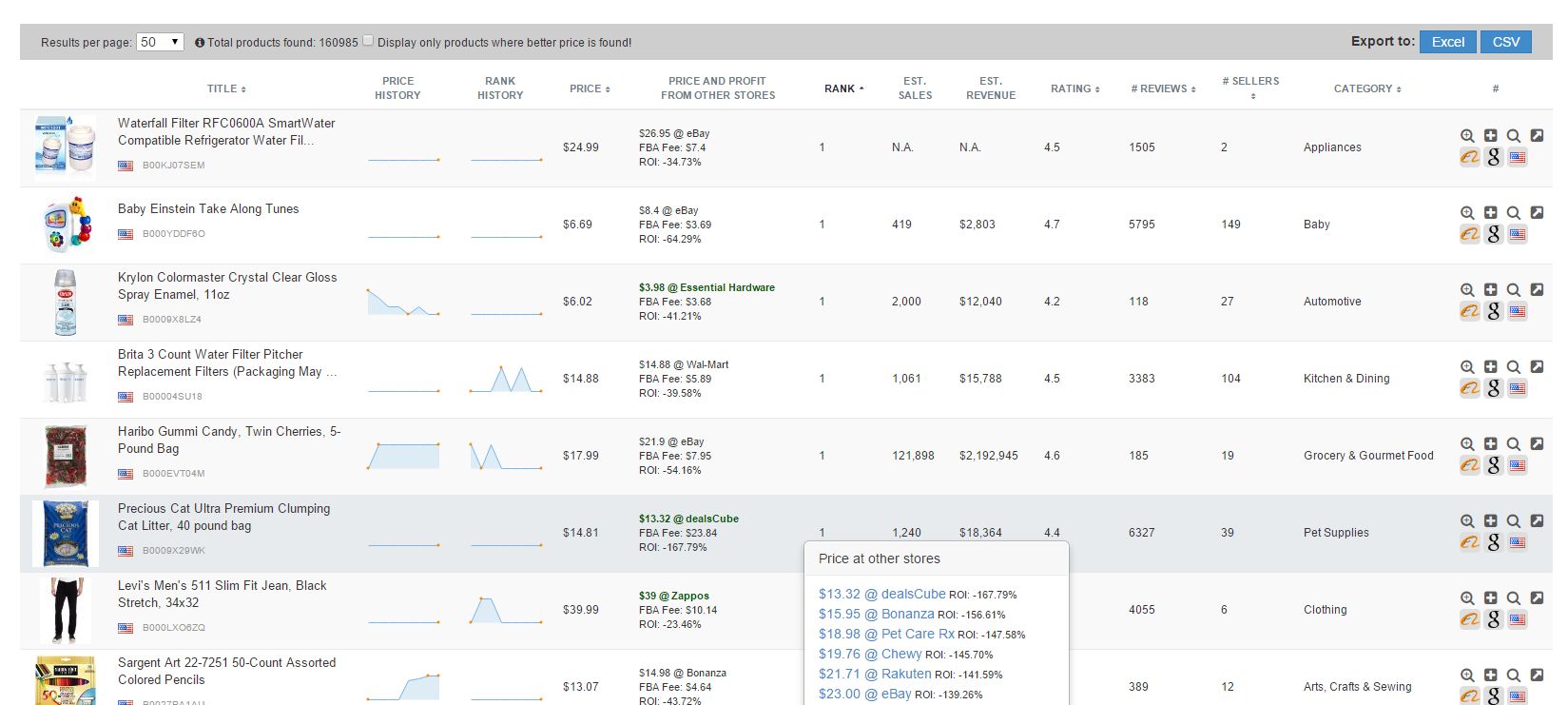Click Precious Cat litter bag thumbnail
1568x705 pixels.
click(x=65, y=534)
